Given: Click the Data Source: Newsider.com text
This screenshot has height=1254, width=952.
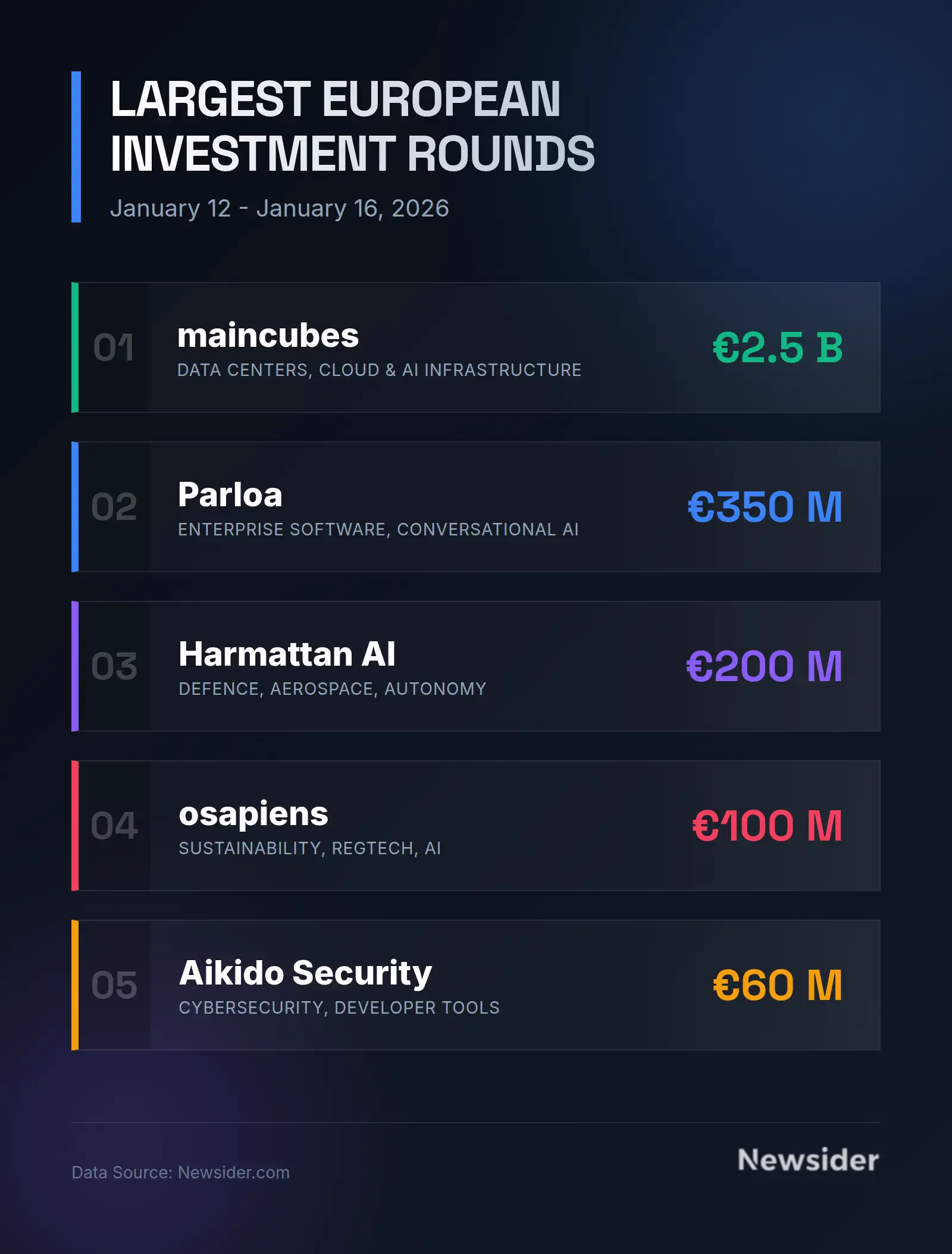Looking at the screenshot, I should pyautogui.click(x=180, y=1173).
